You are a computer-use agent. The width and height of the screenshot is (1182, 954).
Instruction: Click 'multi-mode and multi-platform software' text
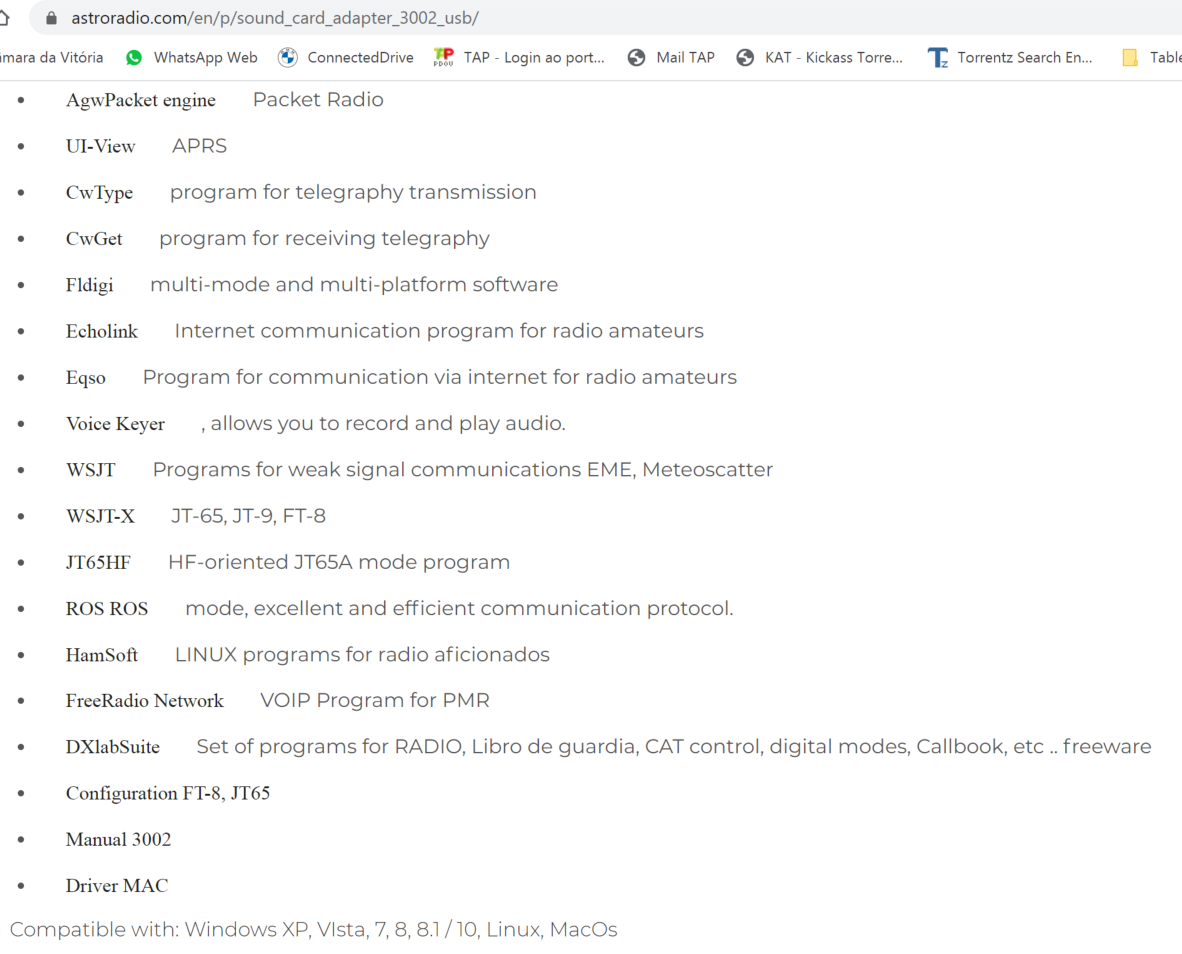pyautogui.click(x=354, y=285)
